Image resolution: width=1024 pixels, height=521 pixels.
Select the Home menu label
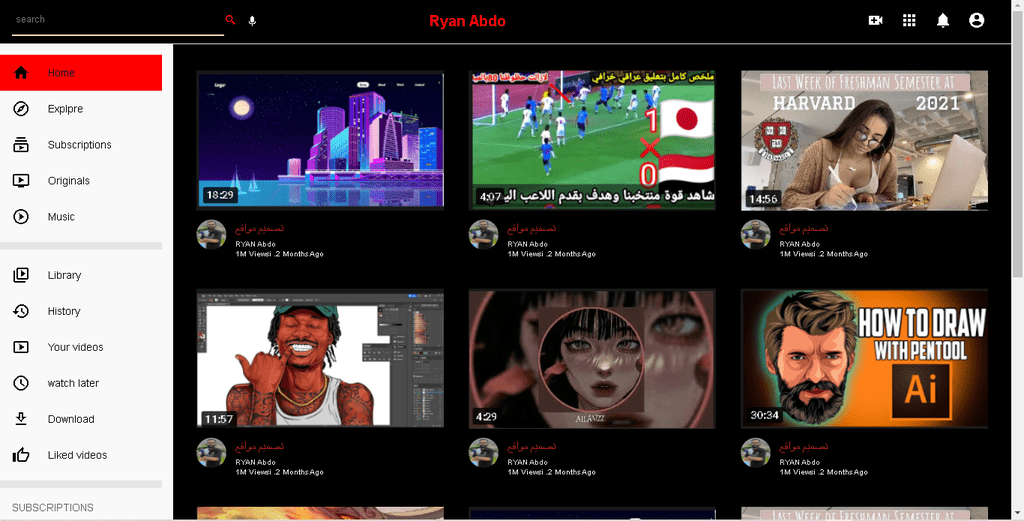point(61,73)
